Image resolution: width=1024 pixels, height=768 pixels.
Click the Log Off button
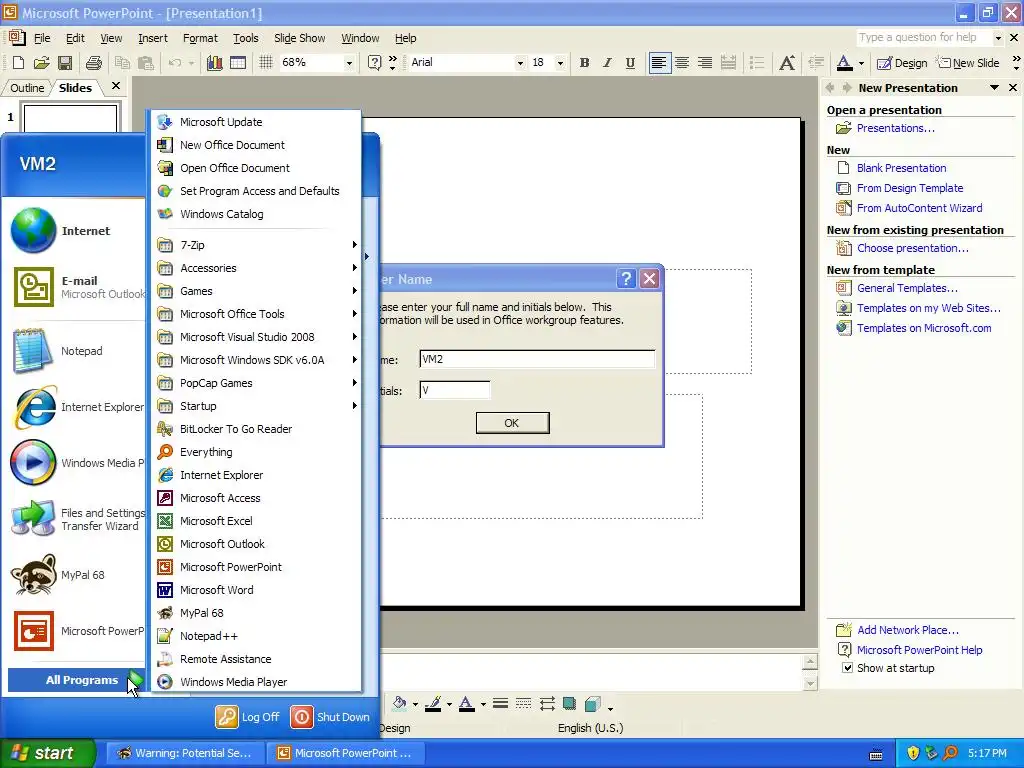point(248,716)
